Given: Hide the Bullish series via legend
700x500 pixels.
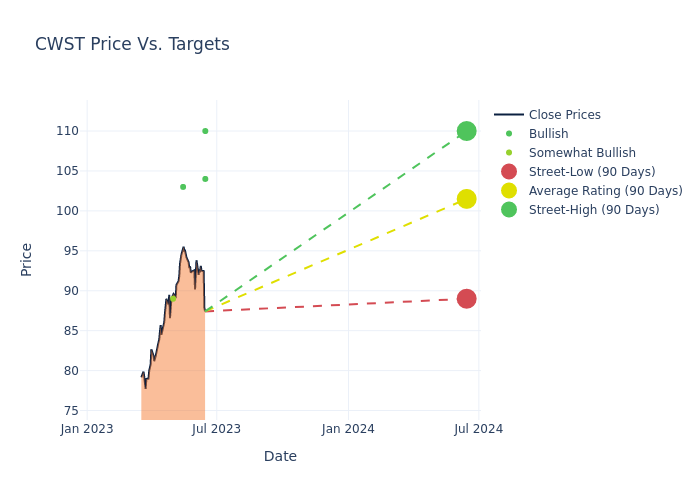Looking at the screenshot, I should pyautogui.click(x=548, y=134).
